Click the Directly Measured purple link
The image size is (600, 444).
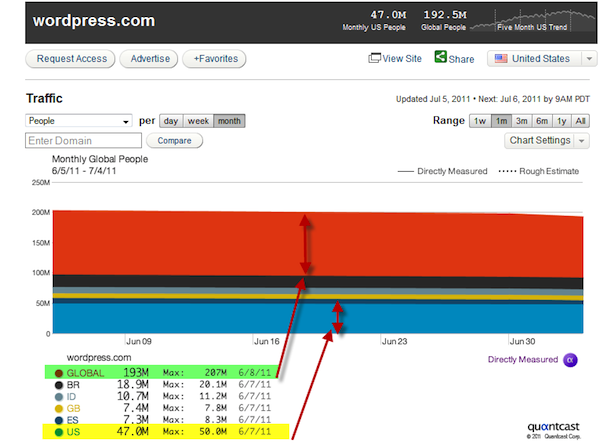(x=523, y=359)
